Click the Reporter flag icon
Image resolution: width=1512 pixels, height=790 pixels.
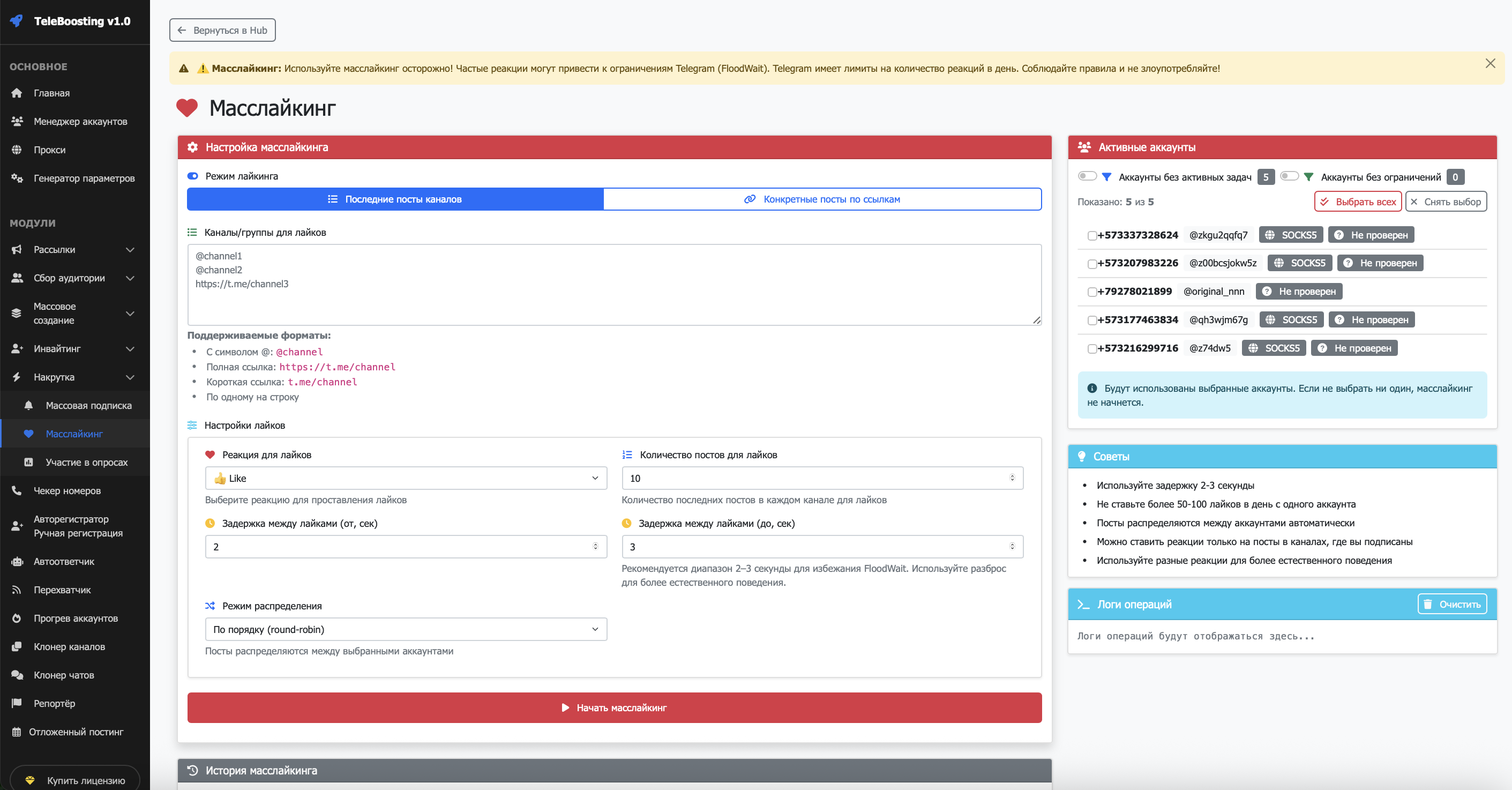coord(17,703)
